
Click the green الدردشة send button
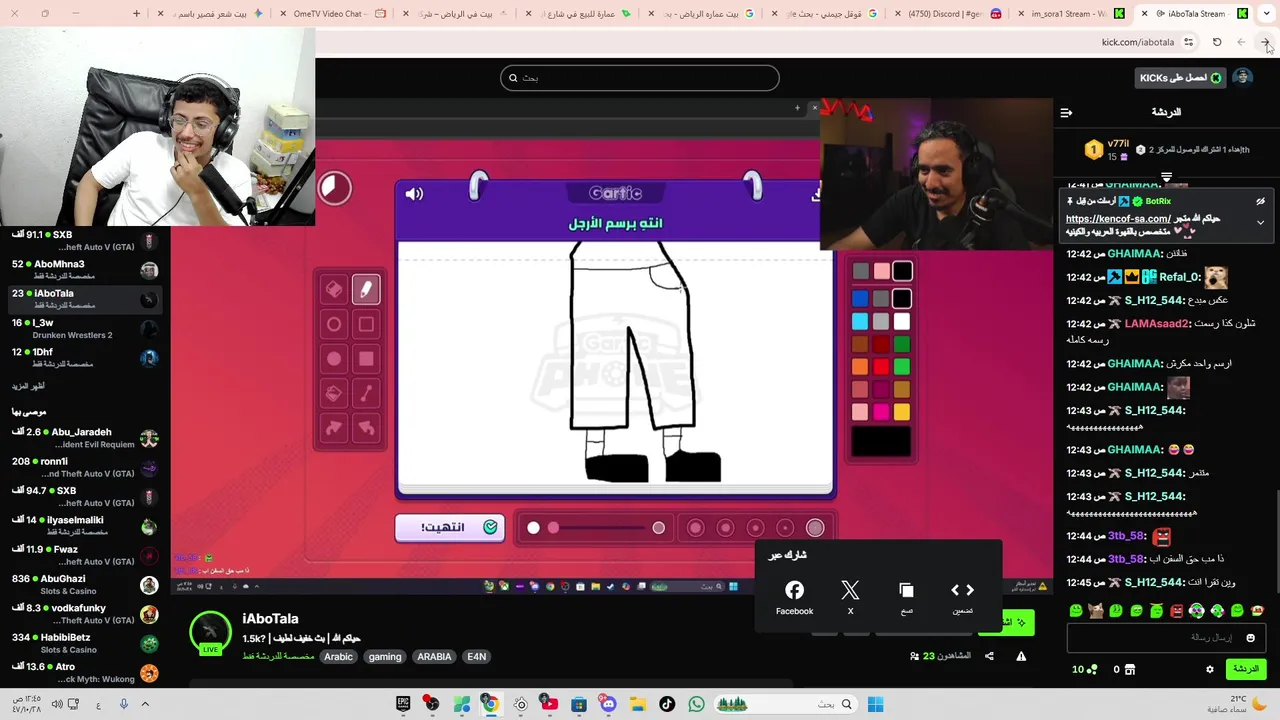coord(1246,669)
